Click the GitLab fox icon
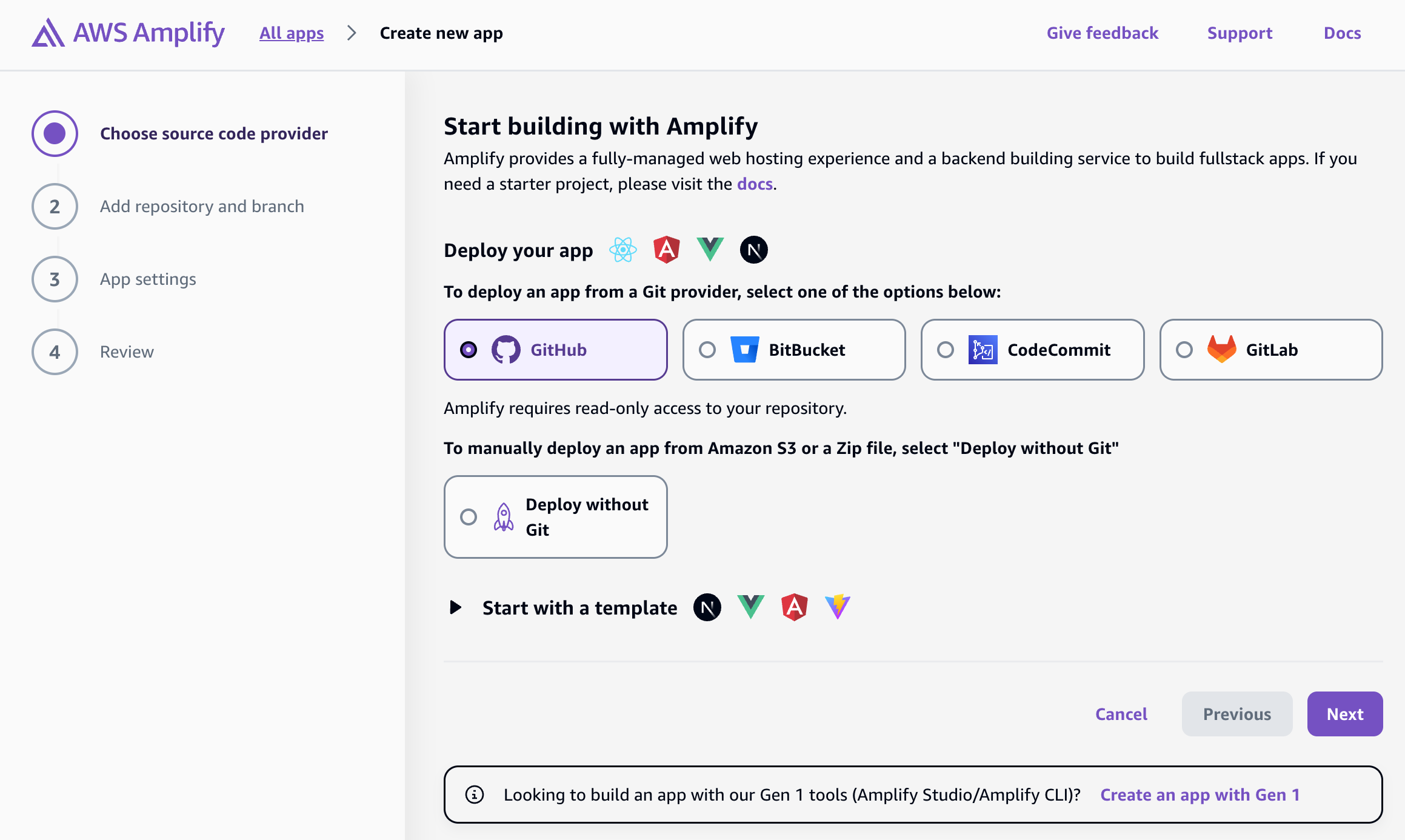The height and width of the screenshot is (840, 1405). (x=1221, y=349)
